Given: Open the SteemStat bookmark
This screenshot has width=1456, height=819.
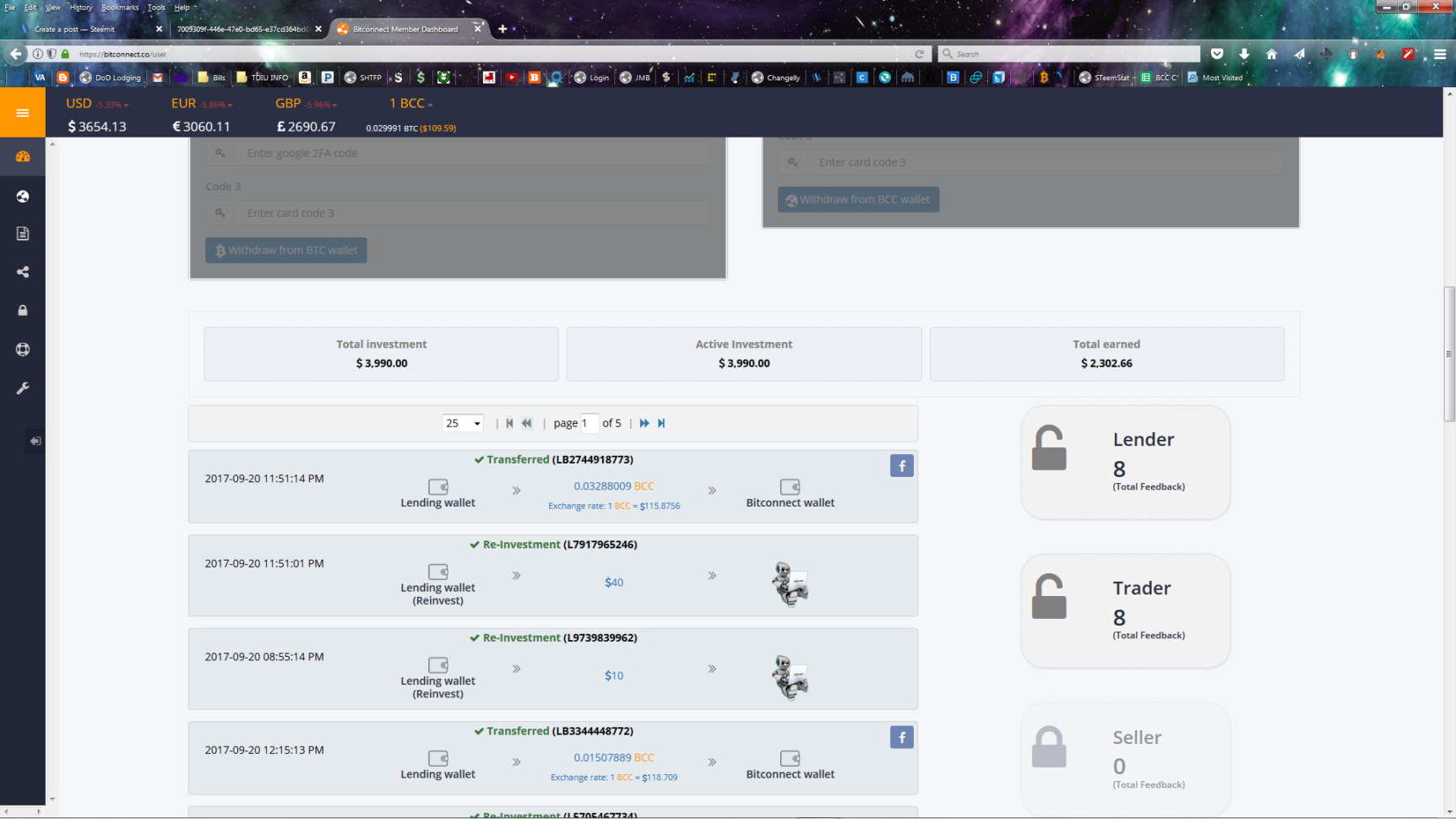Looking at the screenshot, I should pos(1105,78).
